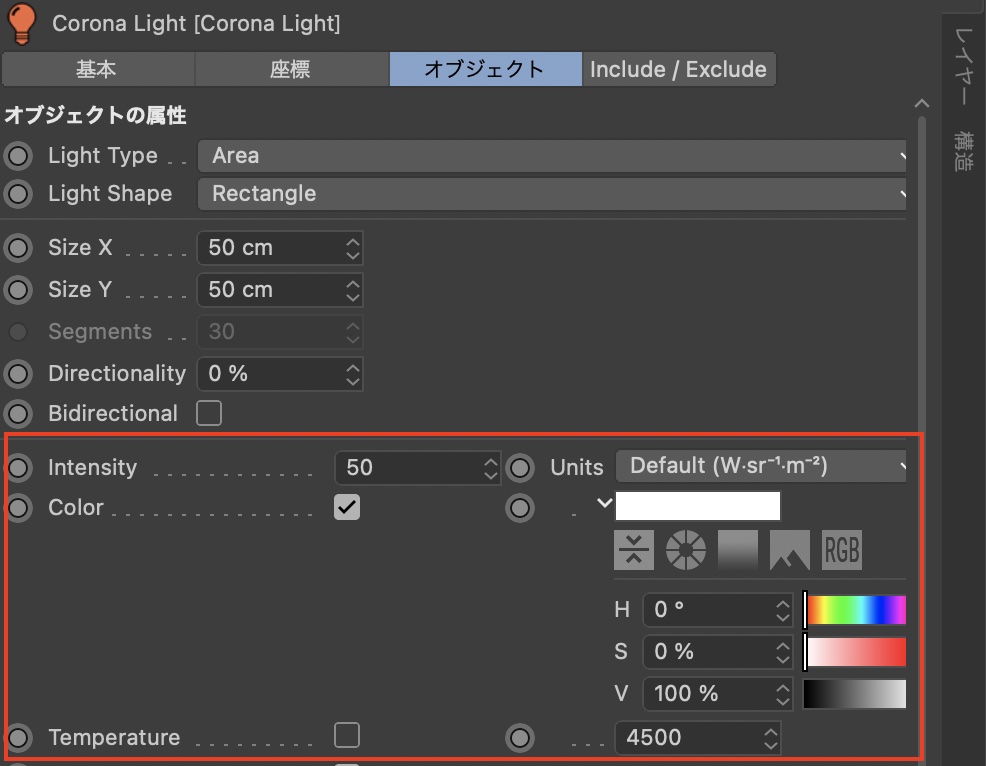Open the 座標 tab
This screenshot has width=986, height=766.
coord(290,70)
